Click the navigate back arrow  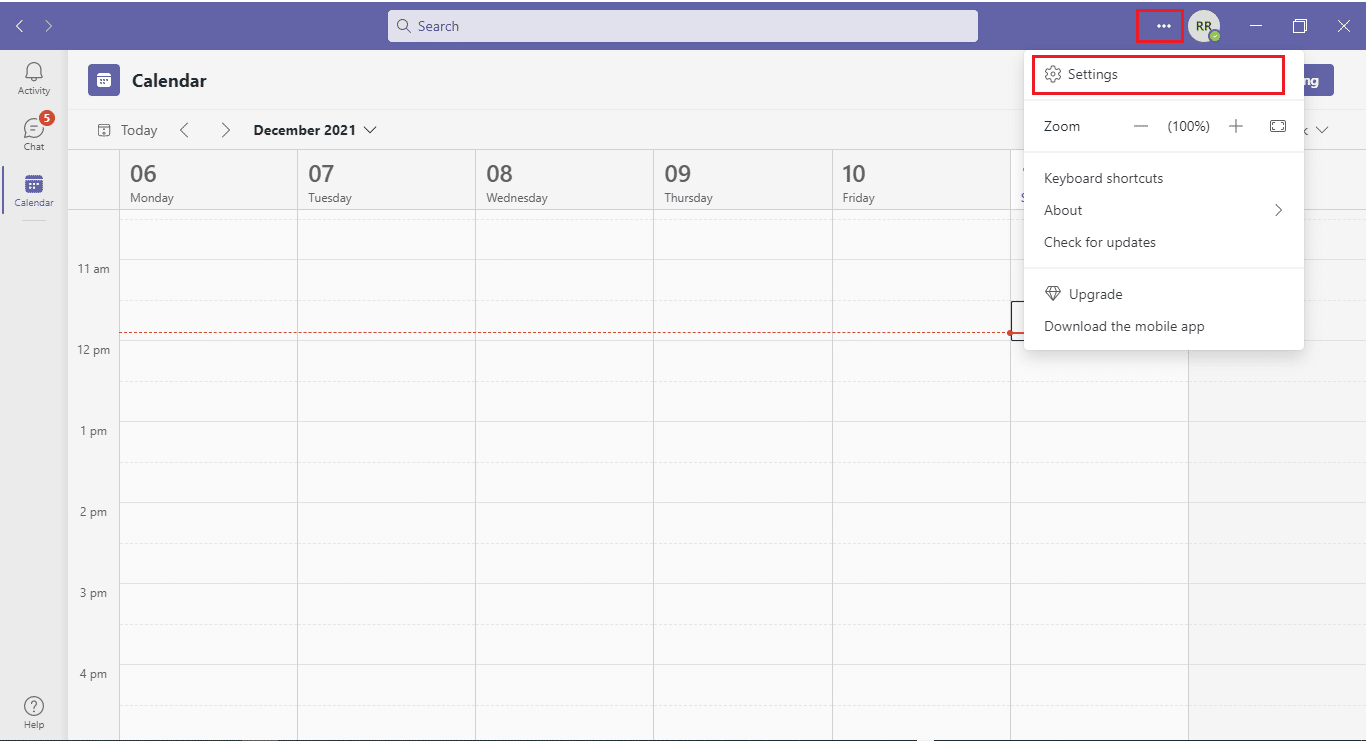(x=20, y=26)
